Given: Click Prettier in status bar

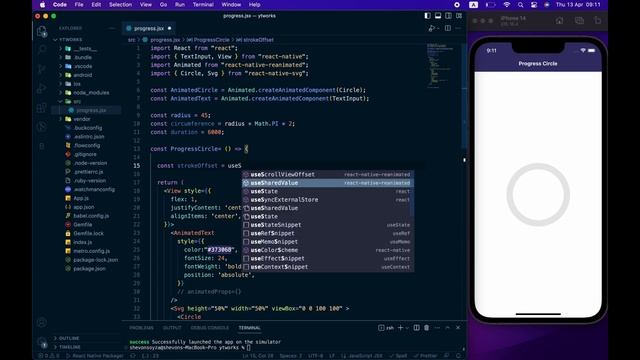Looking at the screenshot, I should point(425,356).
